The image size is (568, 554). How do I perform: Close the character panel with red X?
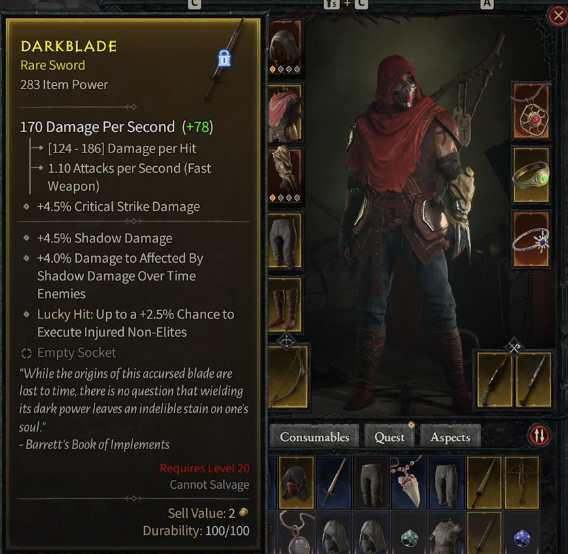click(x=558, y=16)
